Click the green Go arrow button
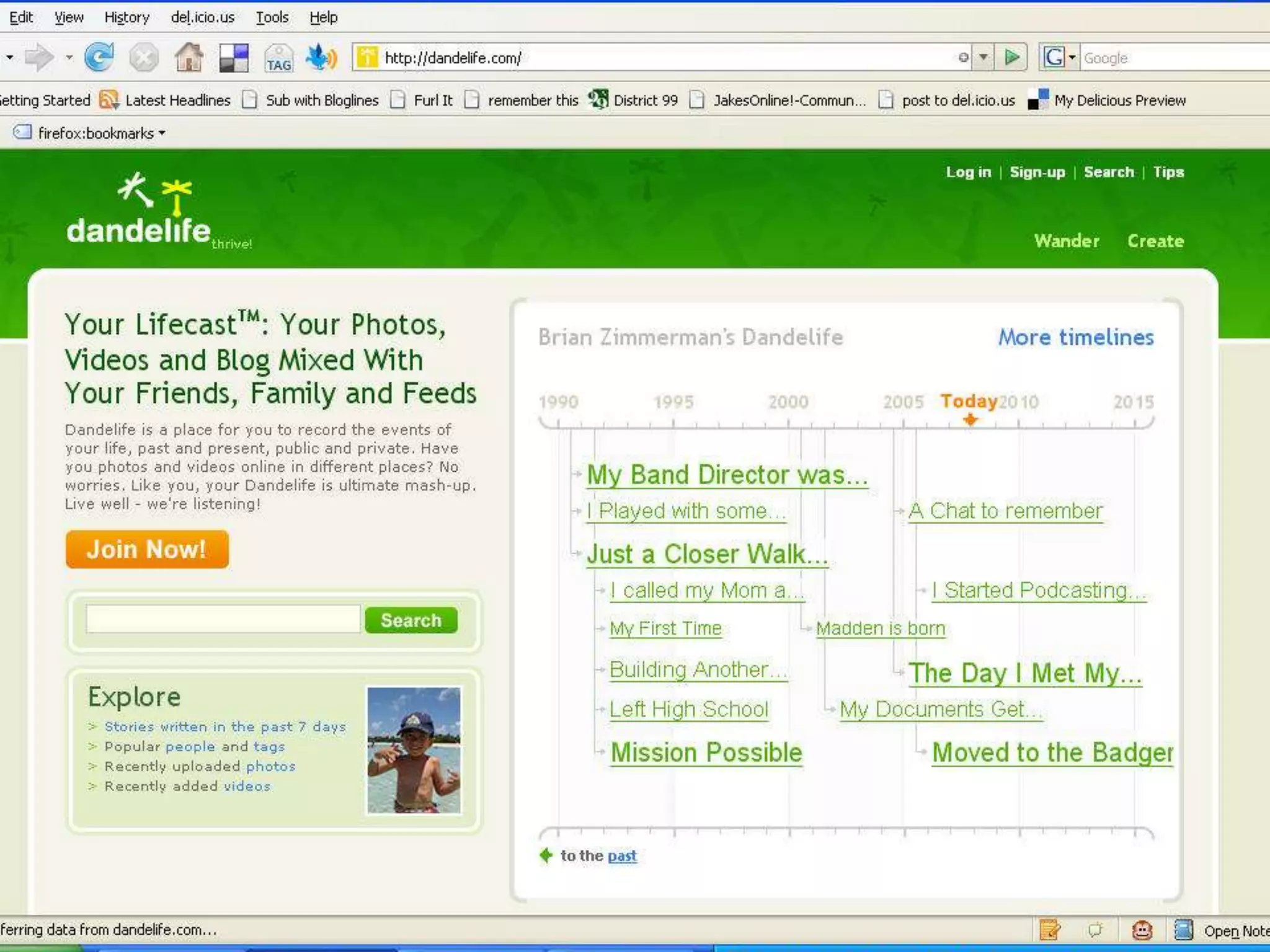 pos(1012,58)
